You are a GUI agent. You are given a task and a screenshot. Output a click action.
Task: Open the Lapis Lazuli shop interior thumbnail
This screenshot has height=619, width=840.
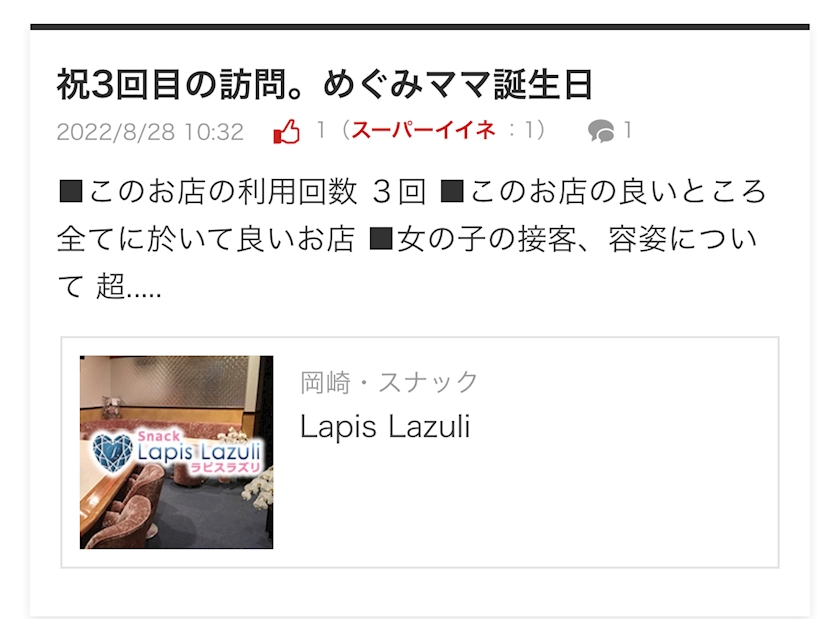(176, 452)
